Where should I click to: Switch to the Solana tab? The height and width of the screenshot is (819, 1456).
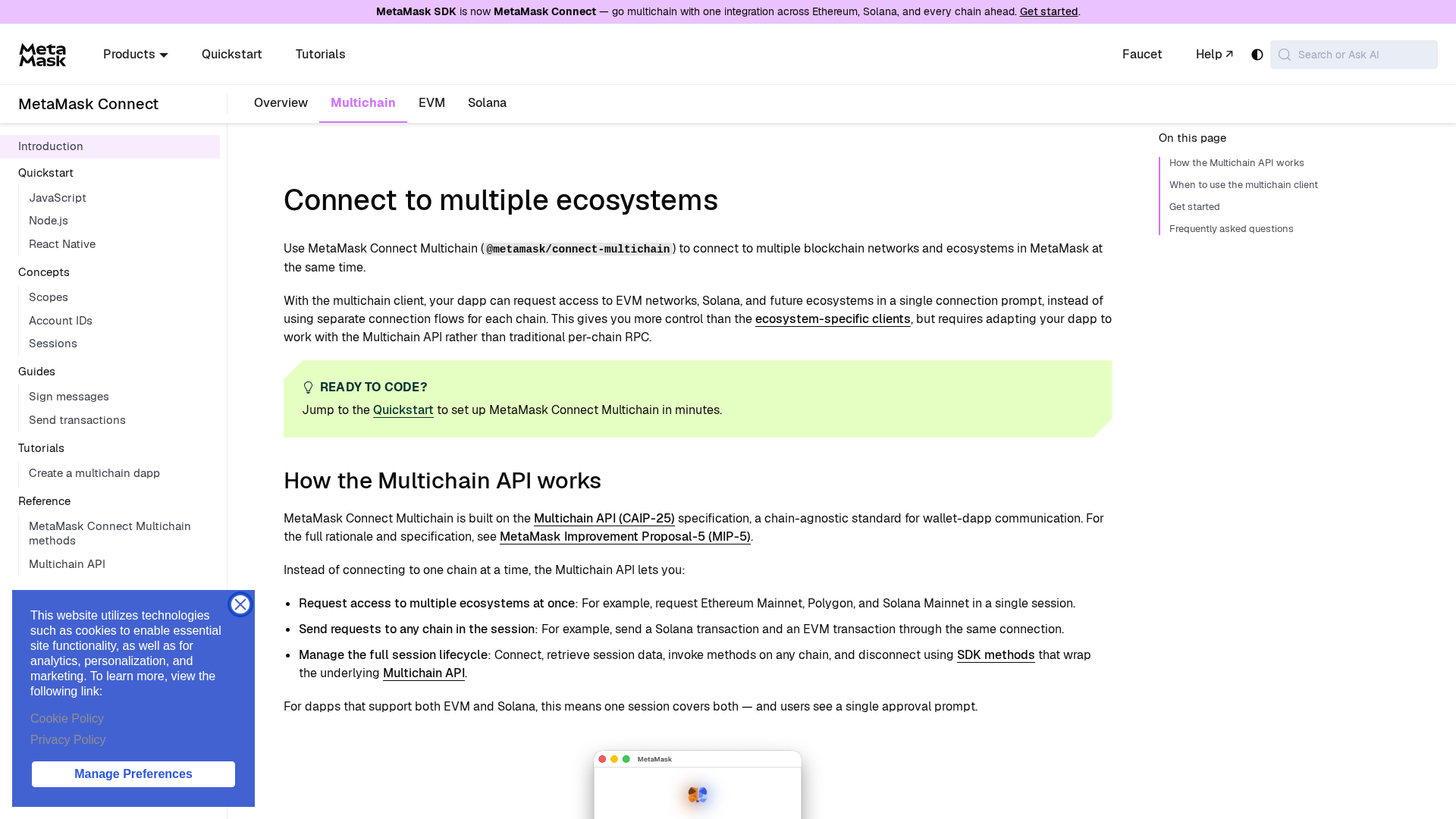tap(487, 103)
